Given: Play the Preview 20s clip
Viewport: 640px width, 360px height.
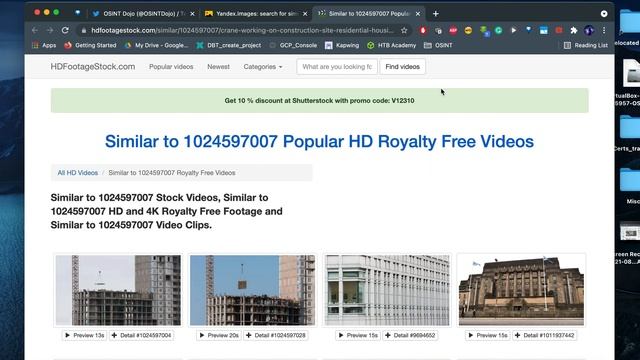Looking at the screenshot, I should tap(219, 335).
